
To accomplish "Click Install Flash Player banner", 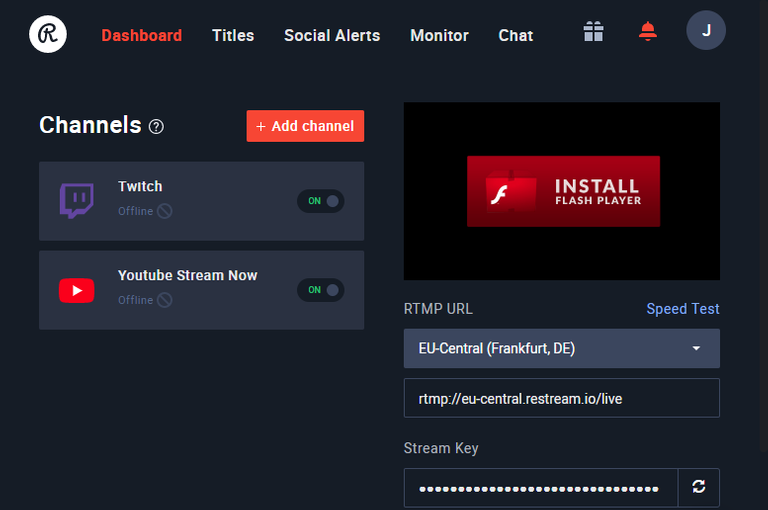I will pos(563,192).
